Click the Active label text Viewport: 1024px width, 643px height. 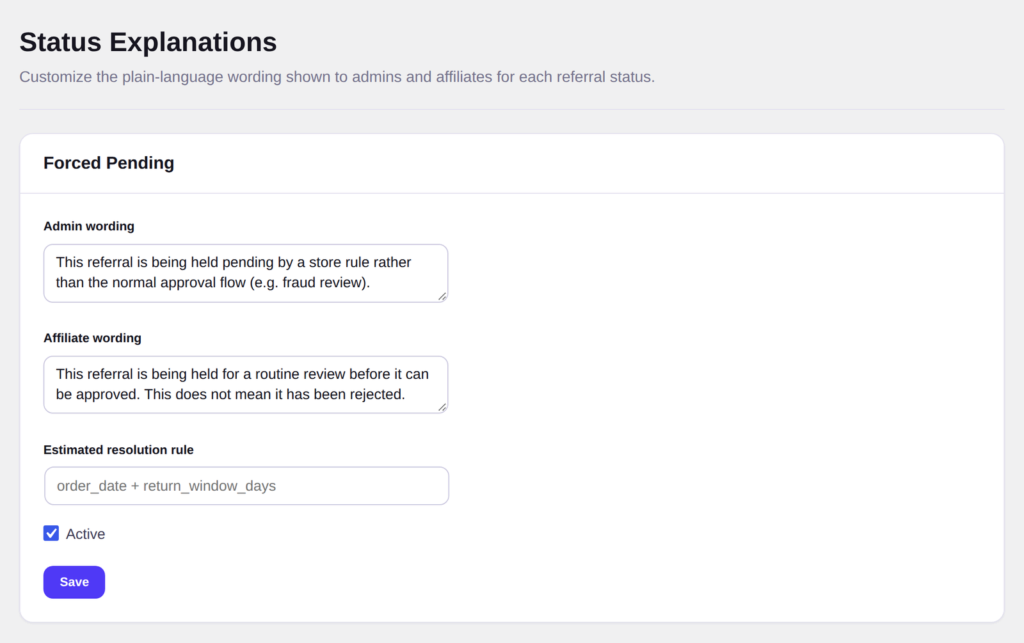tap(85, 534)
